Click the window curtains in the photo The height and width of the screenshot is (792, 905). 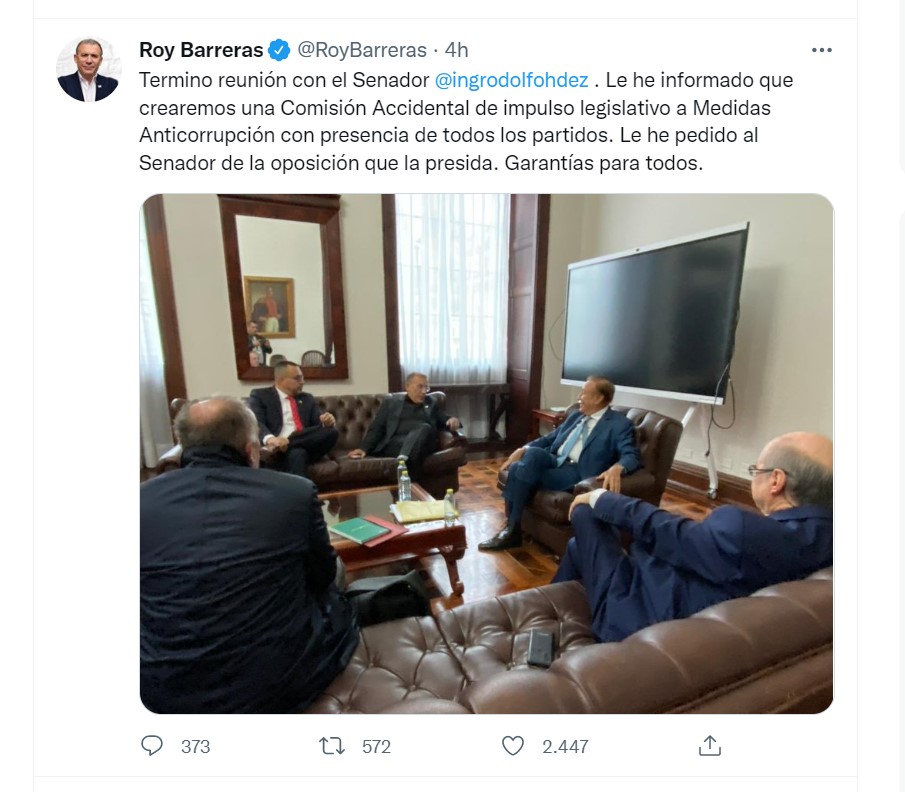tap(453, 287)
